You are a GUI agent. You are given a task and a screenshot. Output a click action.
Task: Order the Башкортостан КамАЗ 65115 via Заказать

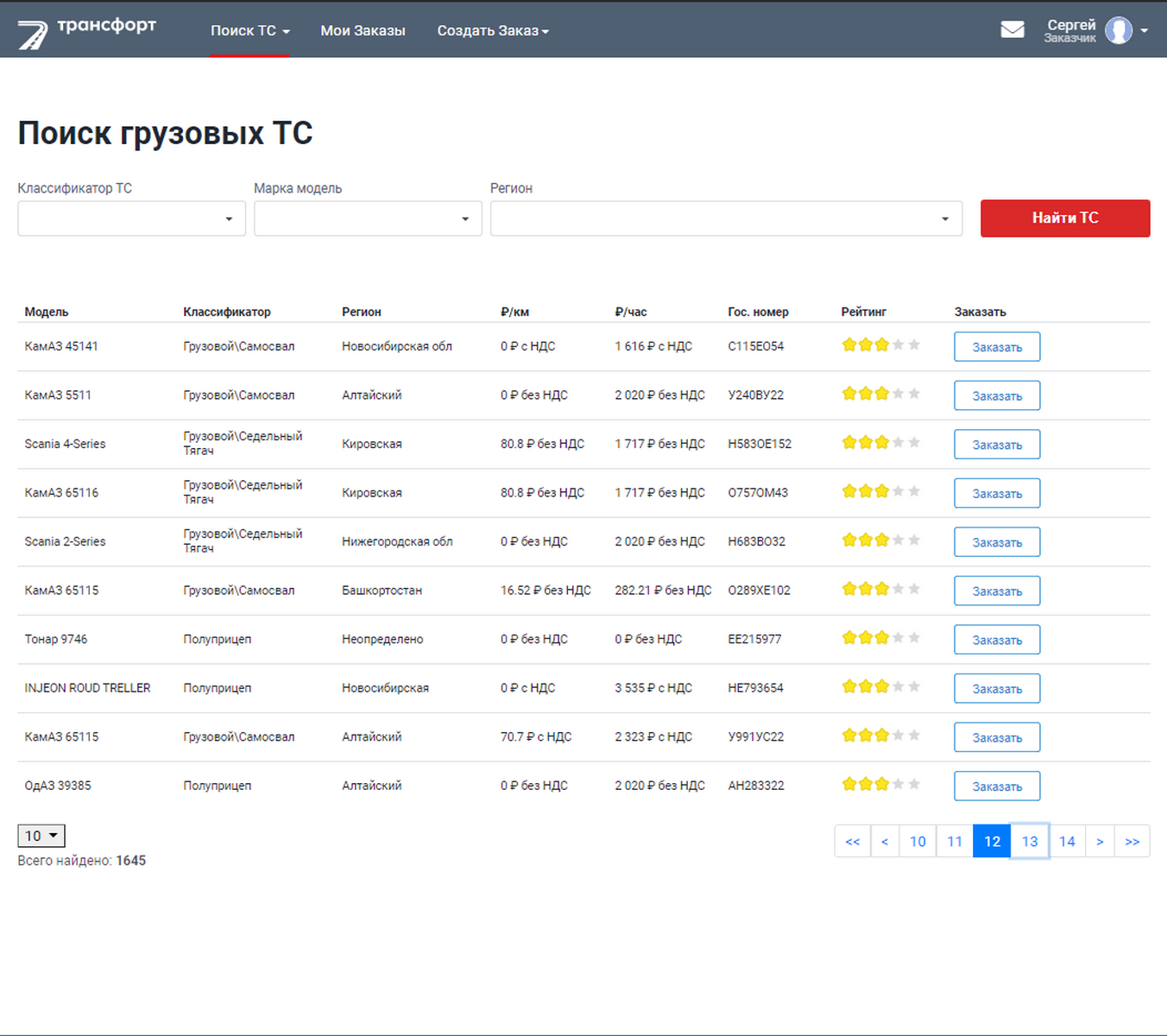coord(997,591)
